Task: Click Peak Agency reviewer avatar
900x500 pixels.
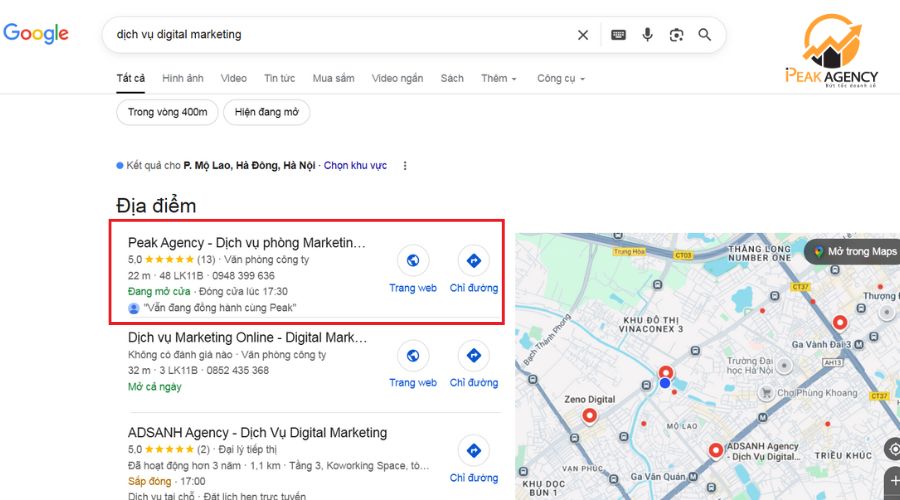Action: tap(134, 308)
